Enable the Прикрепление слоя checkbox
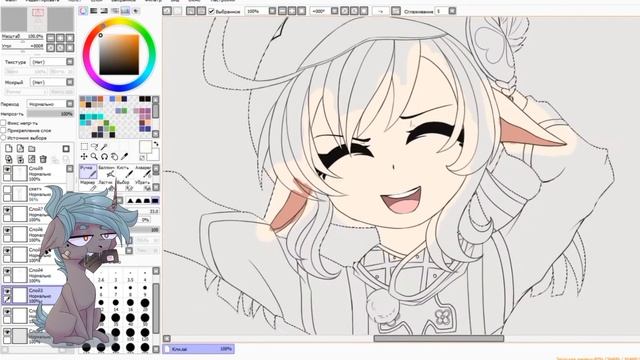 tap(3, 131)
